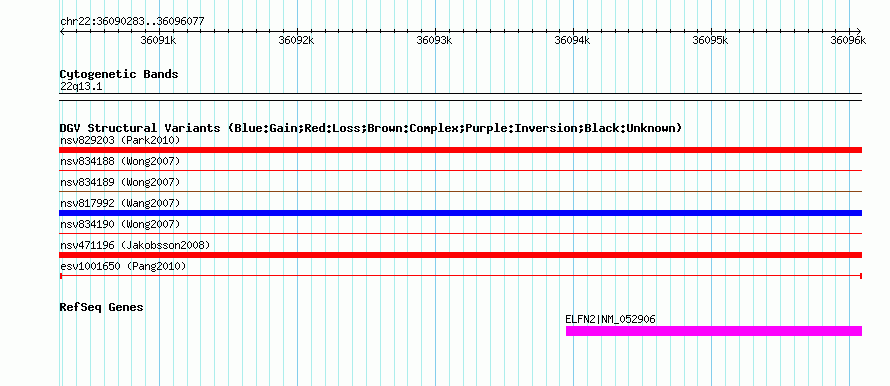
Task: Click the nsv834188 (Wong2007) label
Action: pyautogui.click(x=120, y=162)
